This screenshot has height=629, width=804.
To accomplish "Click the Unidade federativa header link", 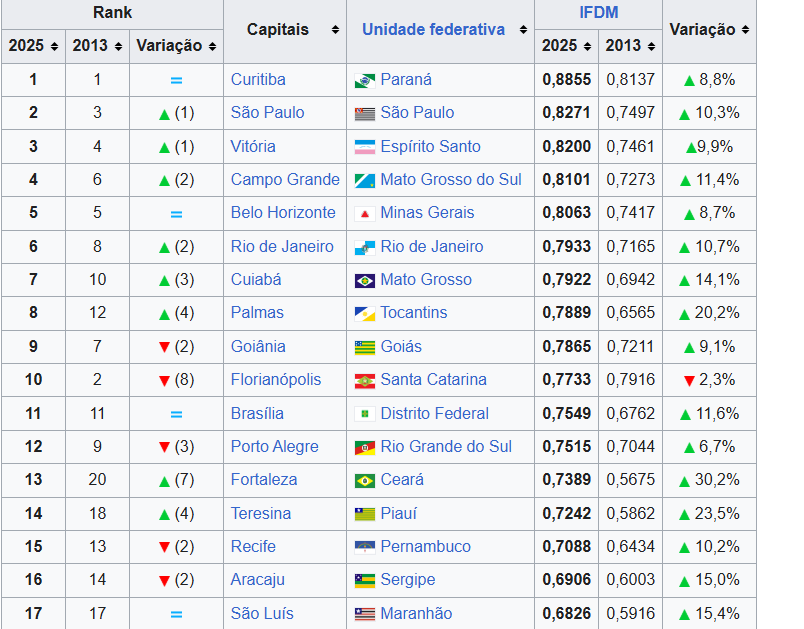I will 433,30.
